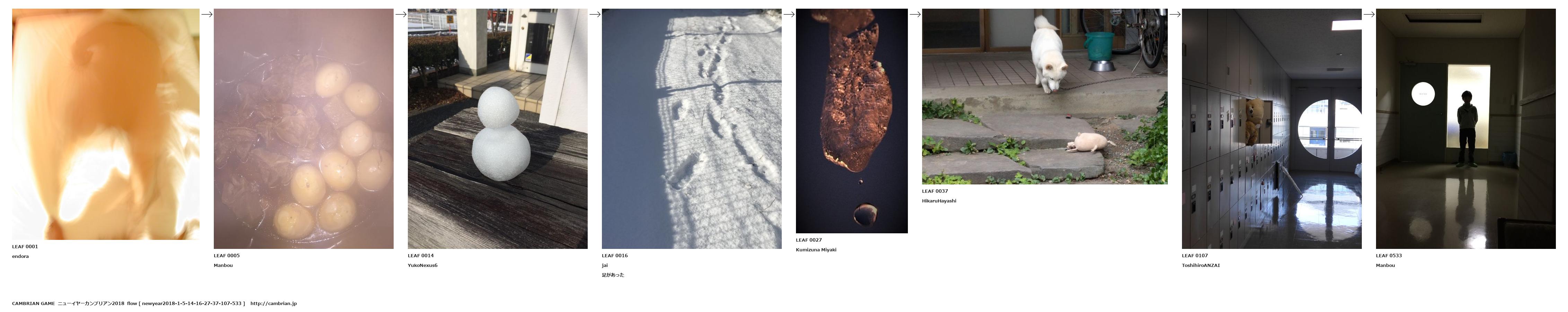Viewport: 1568px width, 312px height.
Task: Open the blurry orange LEAF 0001 photo
Action: point(106,124)
